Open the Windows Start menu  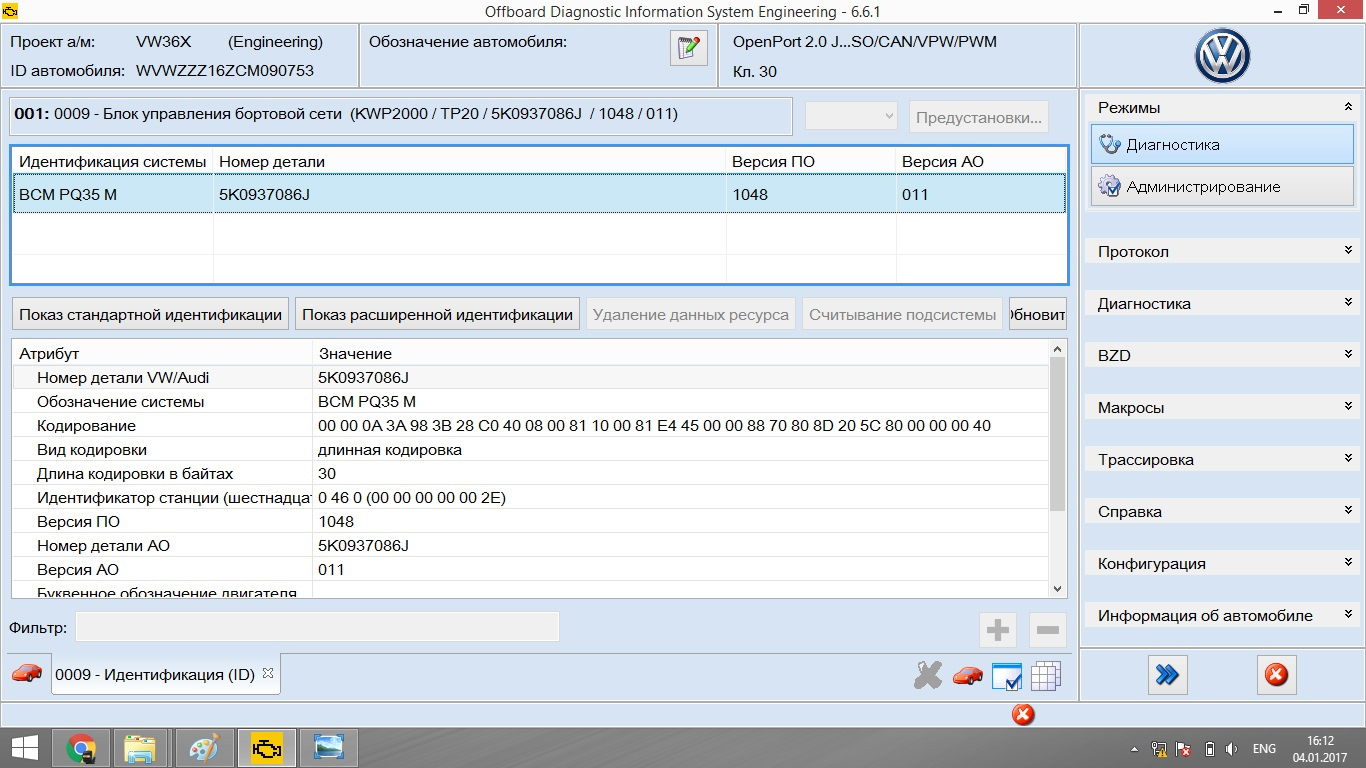[25, 747]
